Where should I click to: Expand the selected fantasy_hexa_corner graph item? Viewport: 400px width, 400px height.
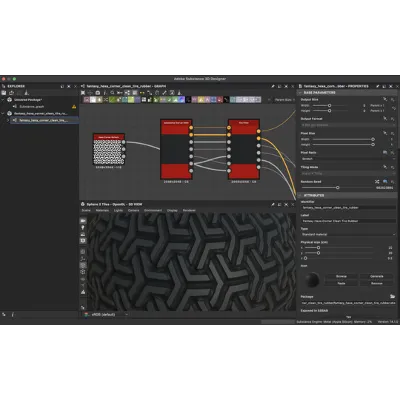click(x=8, y=120)
